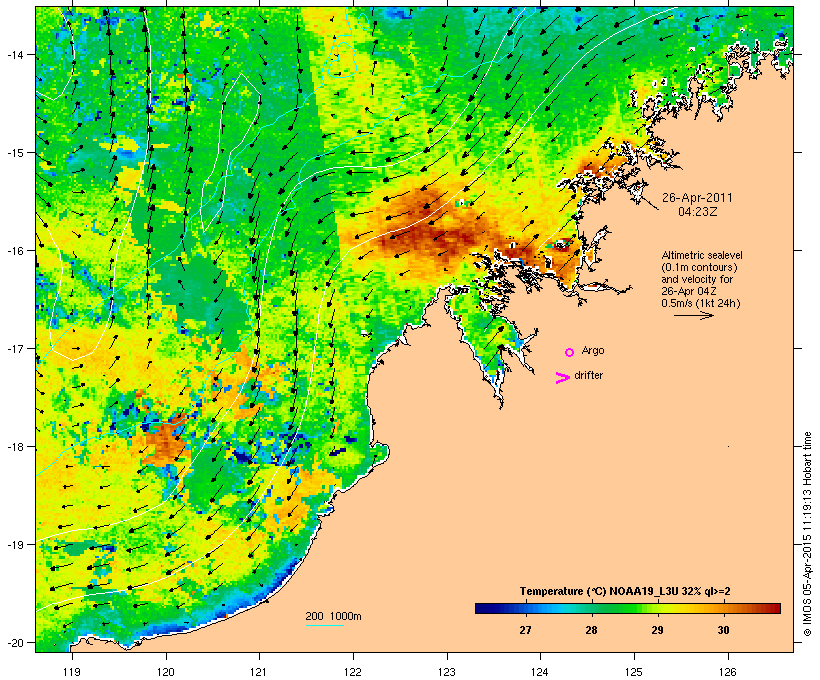Click the "26-Apr 04Z" caption line
The height and width of the screenshot is (680, 820).
[689, 291]
